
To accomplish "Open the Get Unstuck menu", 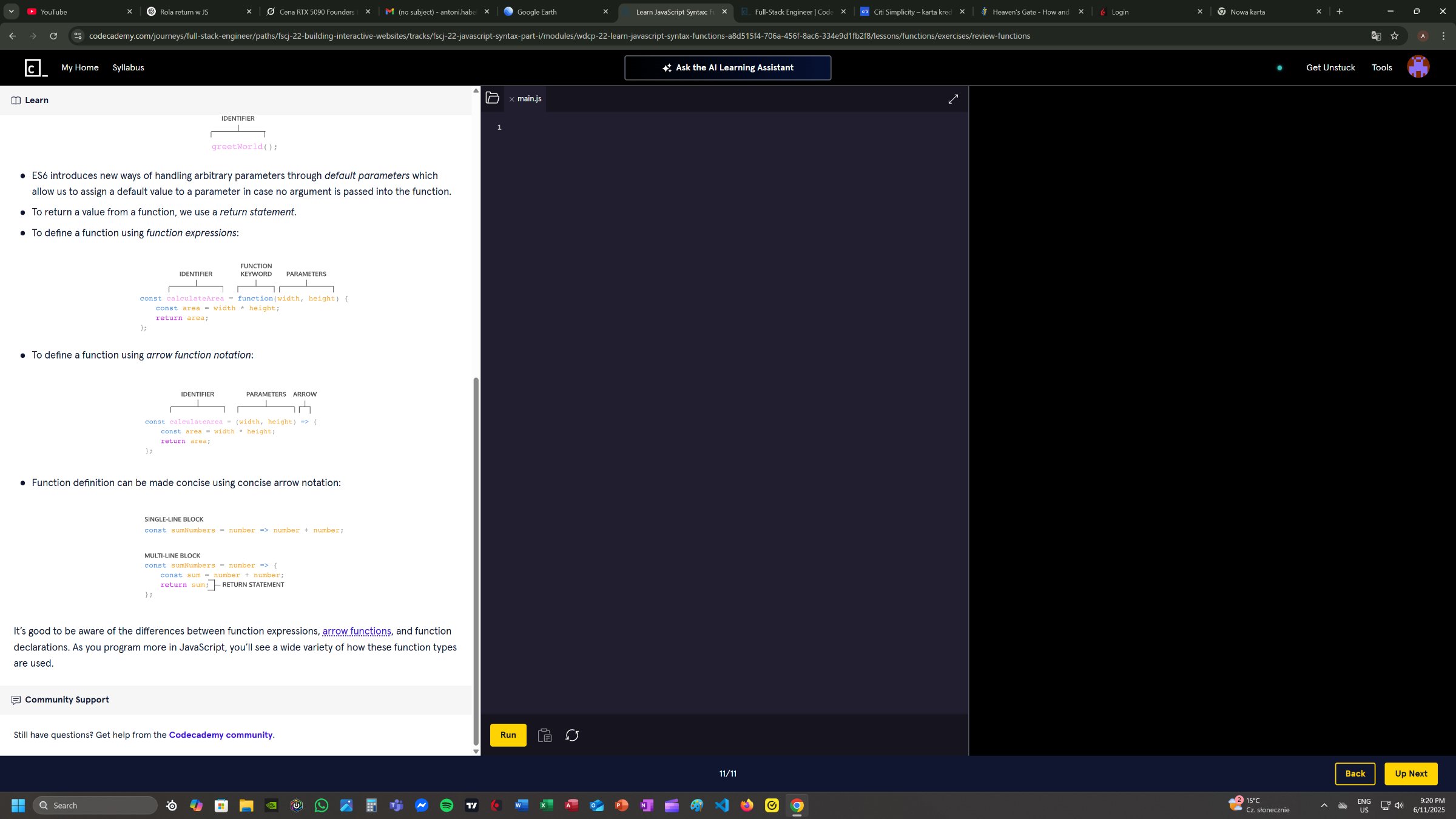I will (x=1330, y=67).
